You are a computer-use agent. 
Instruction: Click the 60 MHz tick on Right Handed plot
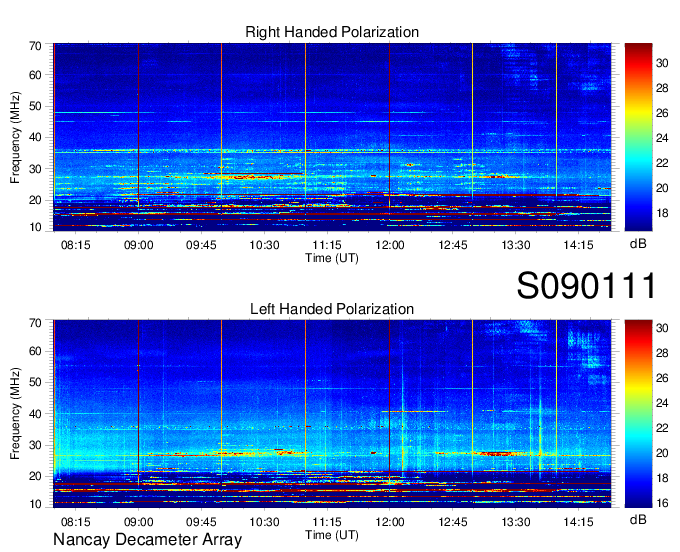tap(35, 75)
